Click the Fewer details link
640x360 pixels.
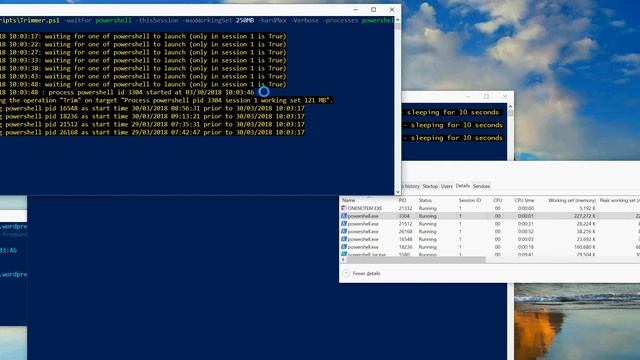[x=366, y=273]
